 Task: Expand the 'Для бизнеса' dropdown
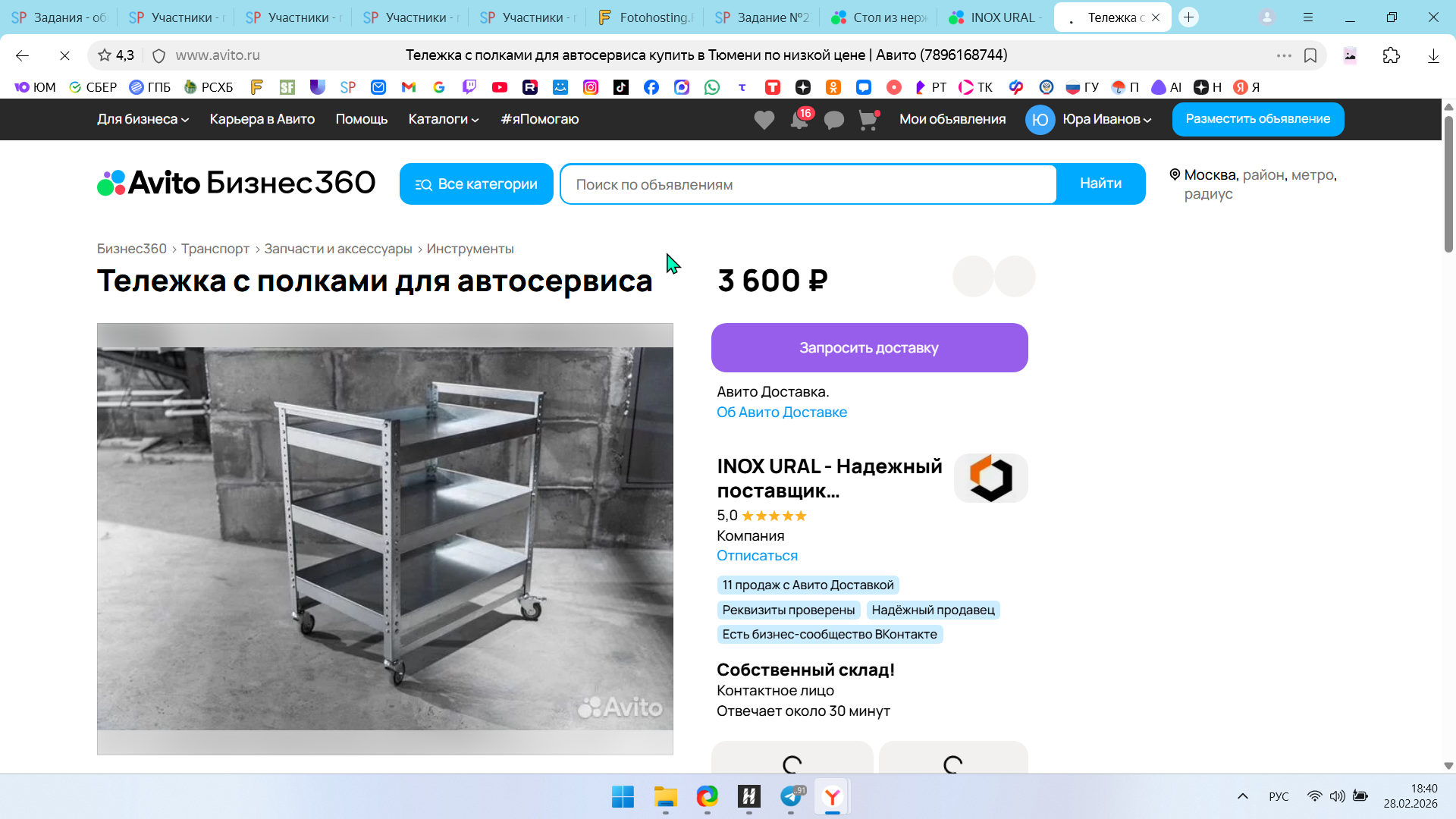click(x=143, y=119)
